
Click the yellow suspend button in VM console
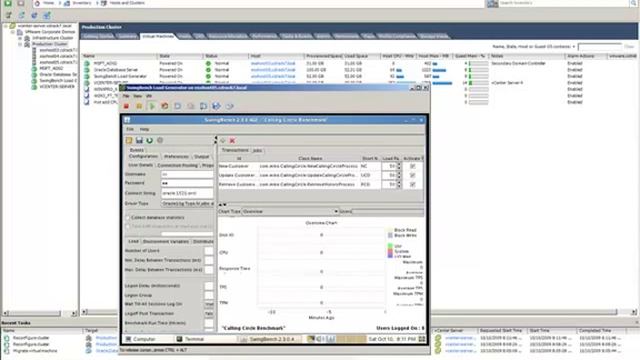(139, 106)
